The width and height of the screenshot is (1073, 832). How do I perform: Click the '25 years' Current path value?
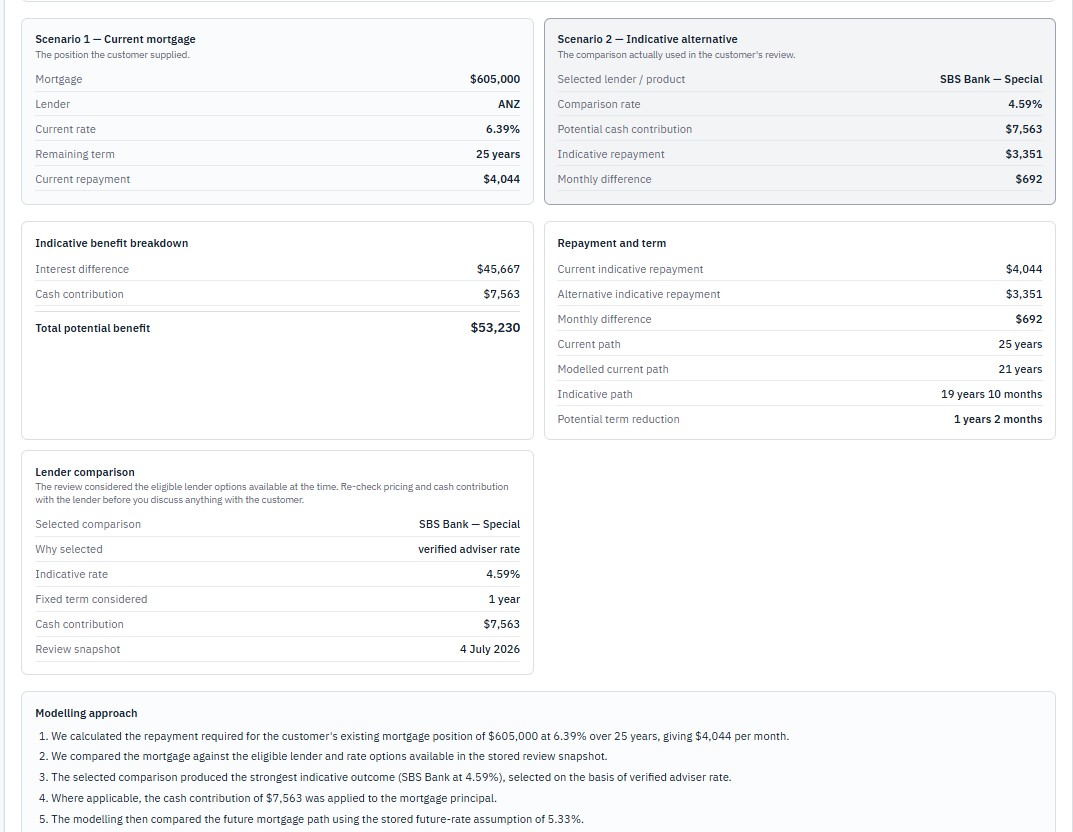[x=1020, y=344]
